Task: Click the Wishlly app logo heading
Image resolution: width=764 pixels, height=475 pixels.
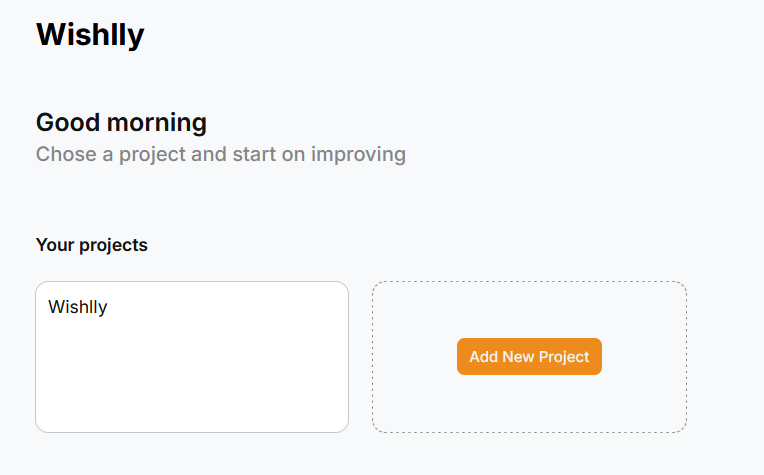Action: (x=90, y=34)
